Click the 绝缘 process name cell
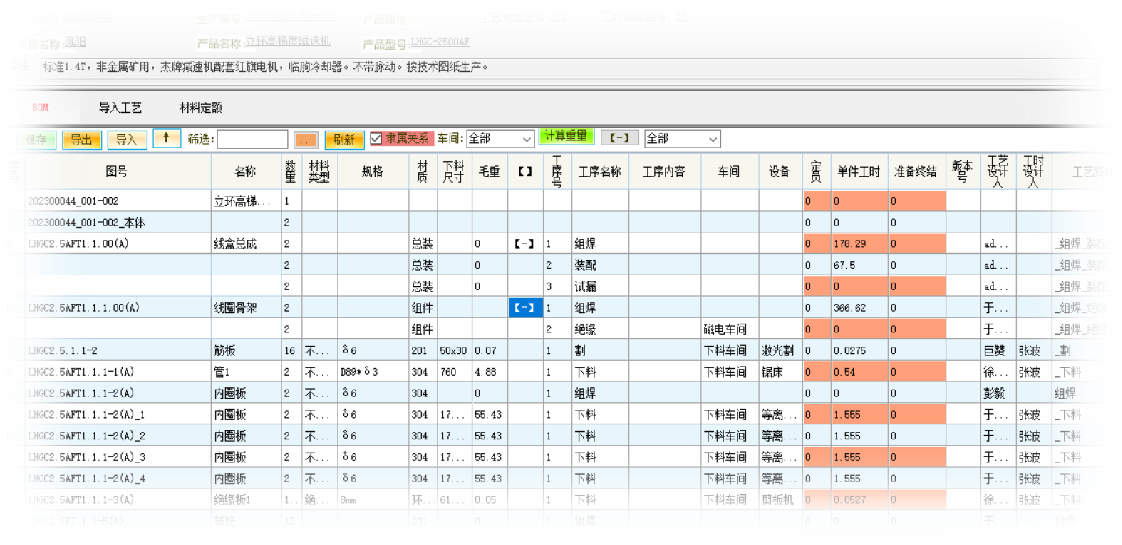Screen dimensions: 1122x545 click(600, 330)
